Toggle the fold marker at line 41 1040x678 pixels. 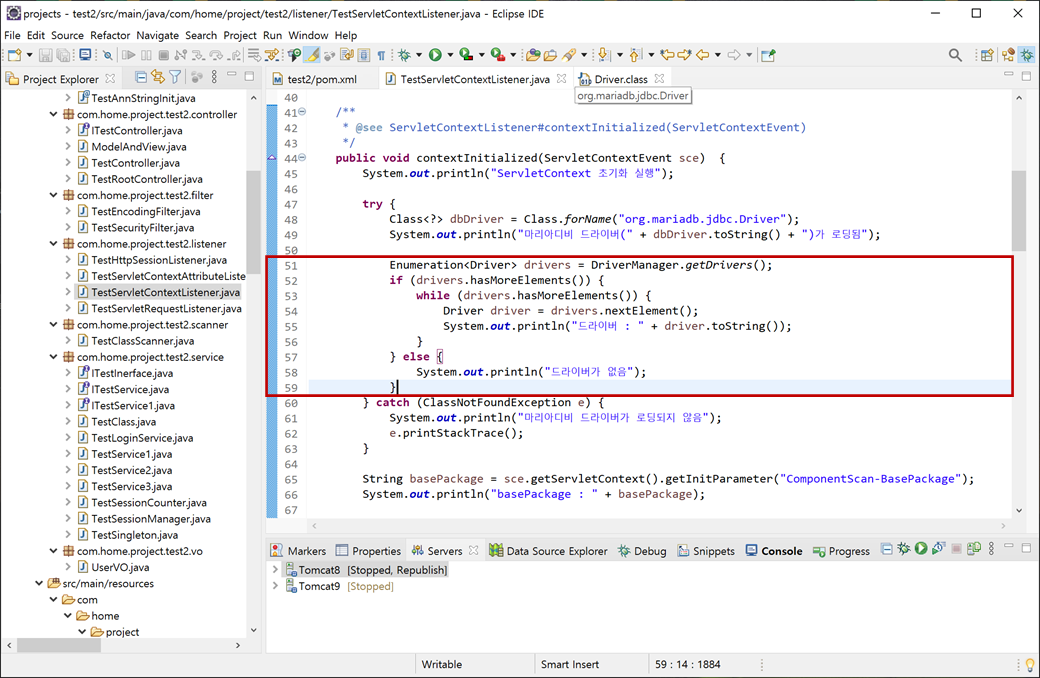(x=302, y=111)
